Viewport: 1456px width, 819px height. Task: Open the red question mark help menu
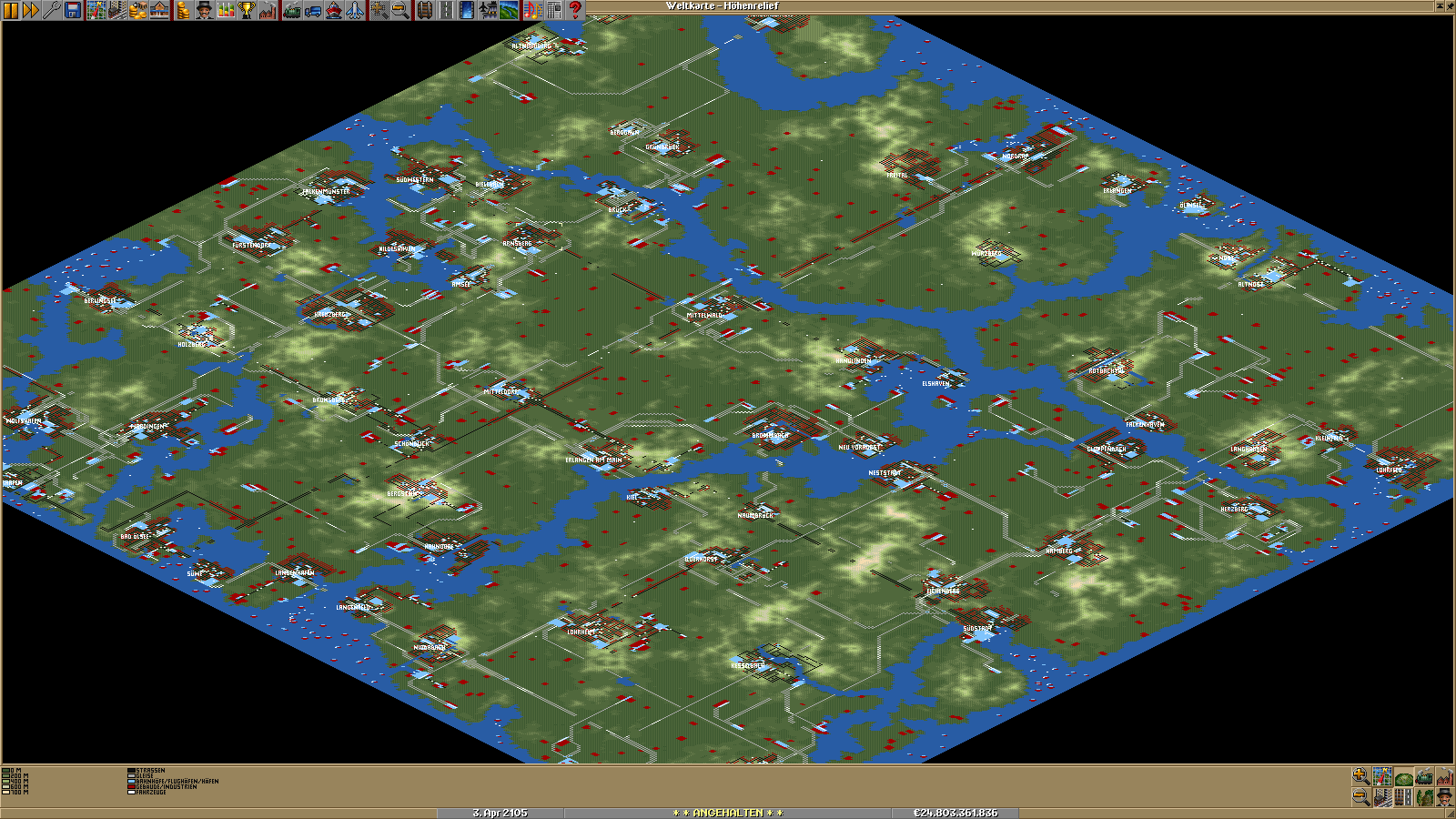(575, 10)
